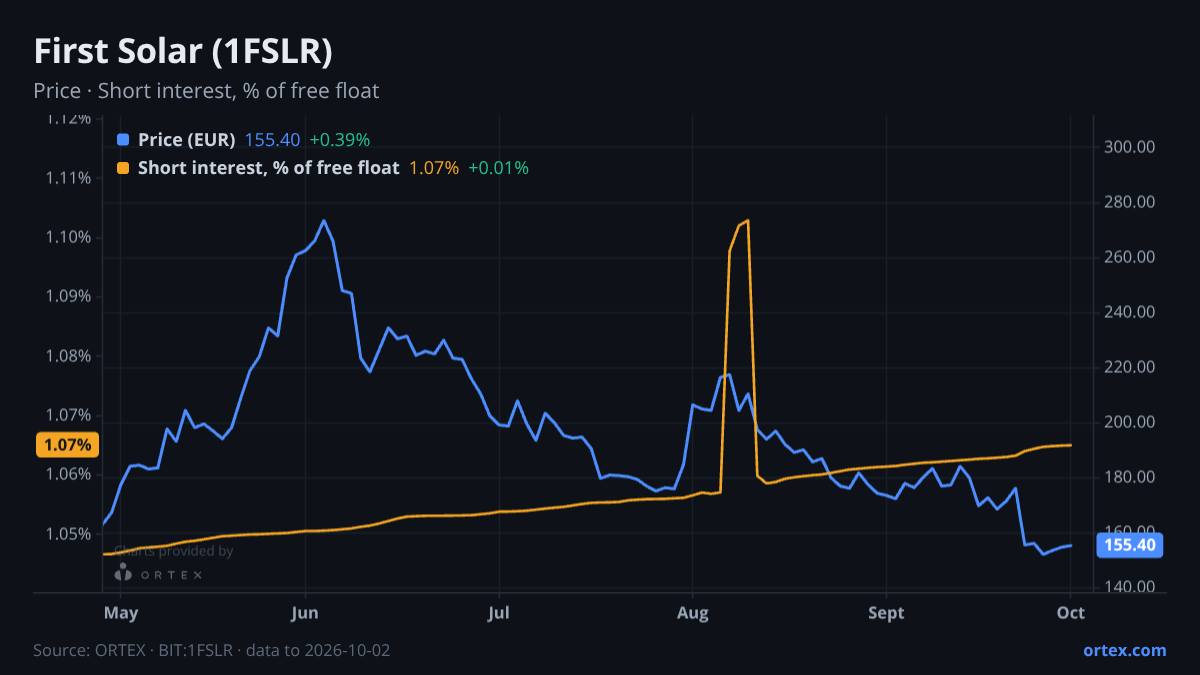Click the 1.09% left axis label
The height and width of the screenshot is (675, 1200).
pos(70,297)
